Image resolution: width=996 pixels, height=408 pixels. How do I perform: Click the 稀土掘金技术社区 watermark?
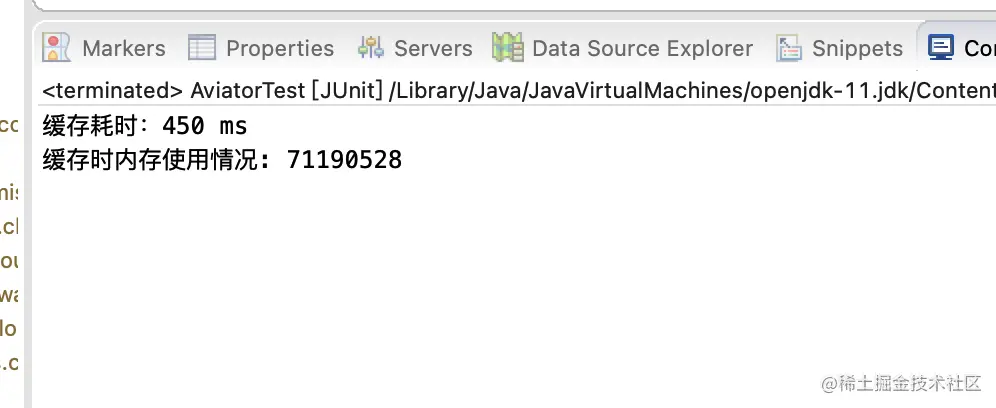(900, 383)
